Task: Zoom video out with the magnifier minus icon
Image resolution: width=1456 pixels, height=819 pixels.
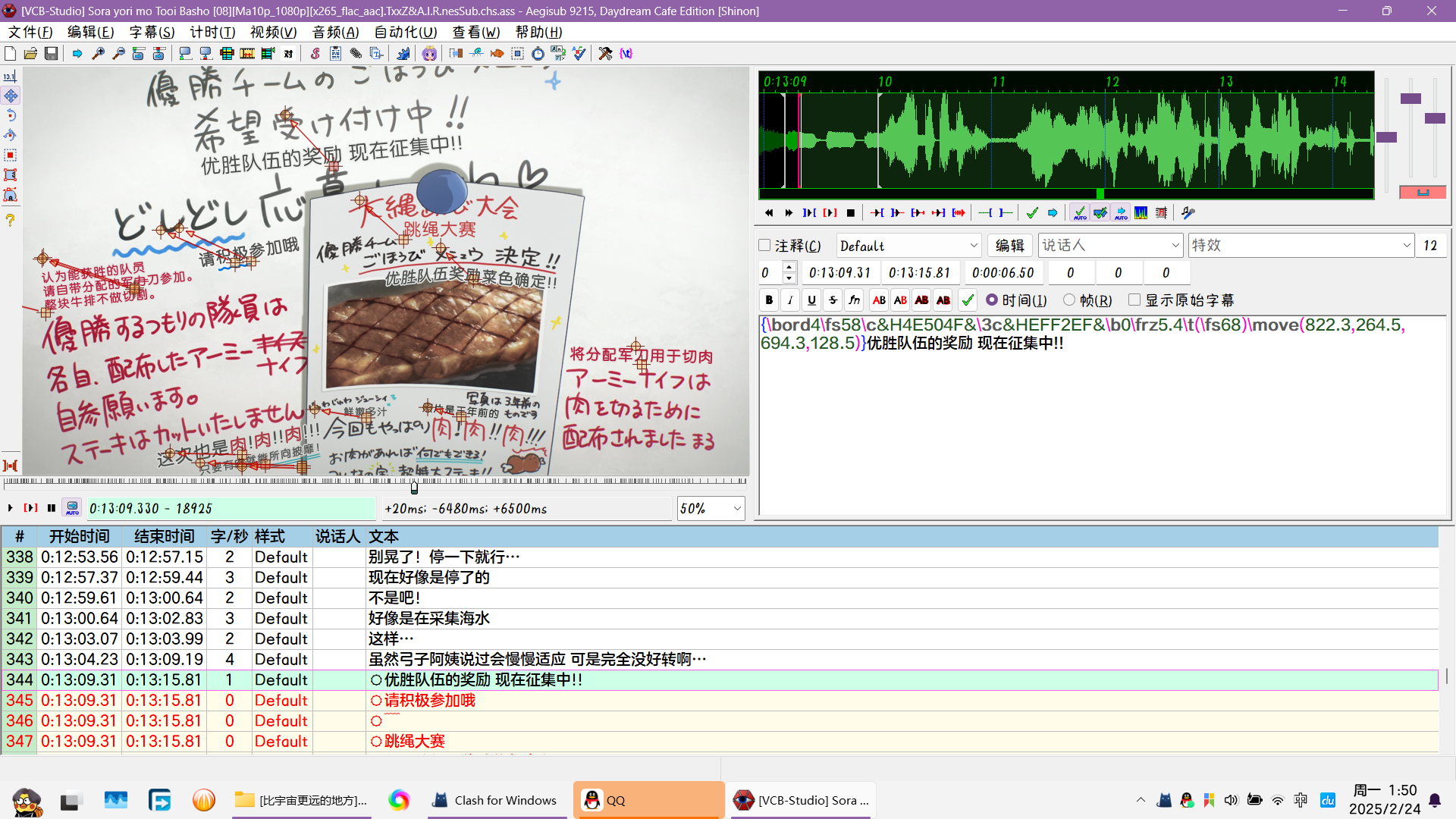Action: (x=118, y=54)
